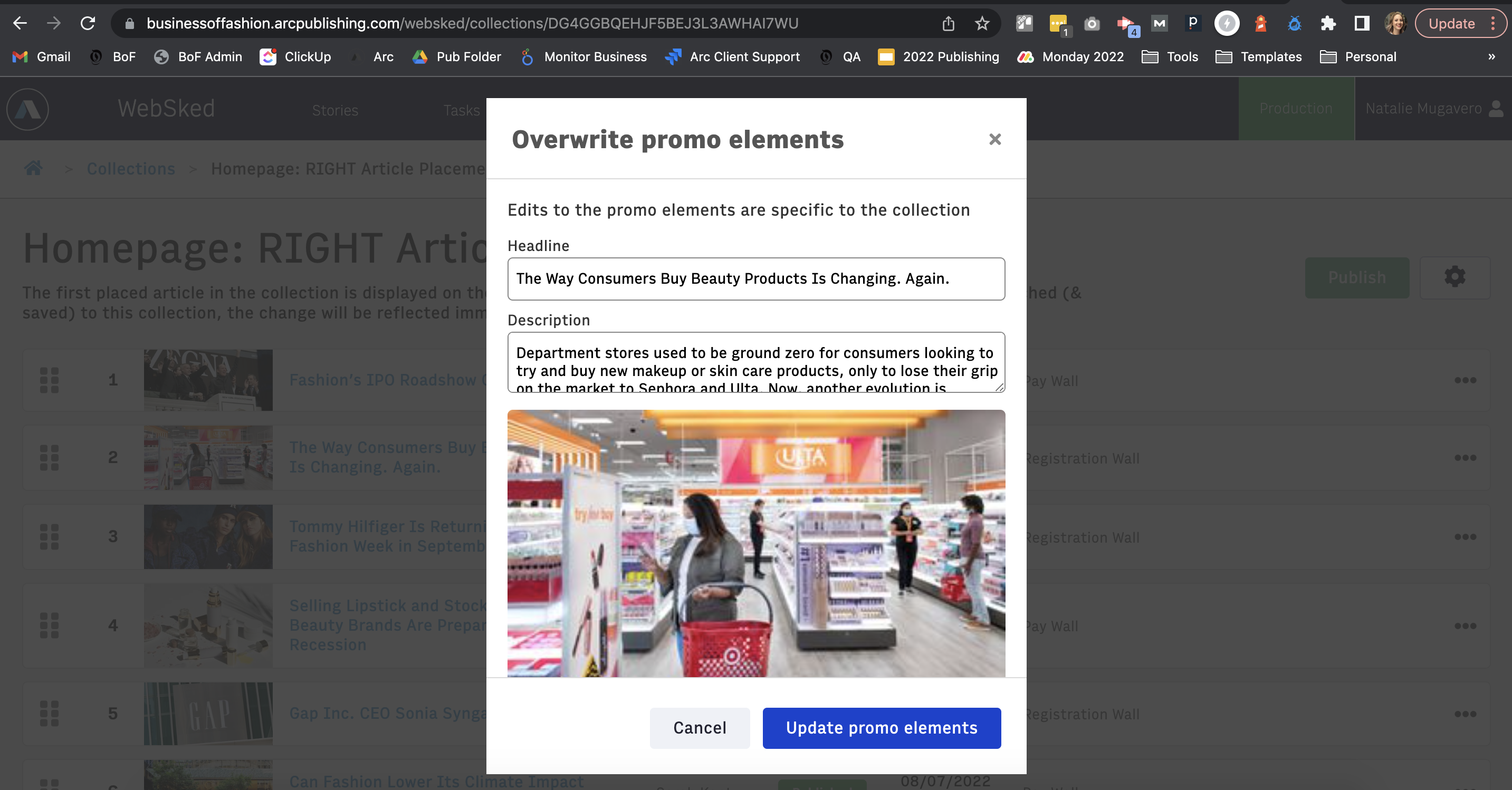Open the browser extensions puzzle icon
Viewport: 1512px width, 790px height.
click(1328, 24)
